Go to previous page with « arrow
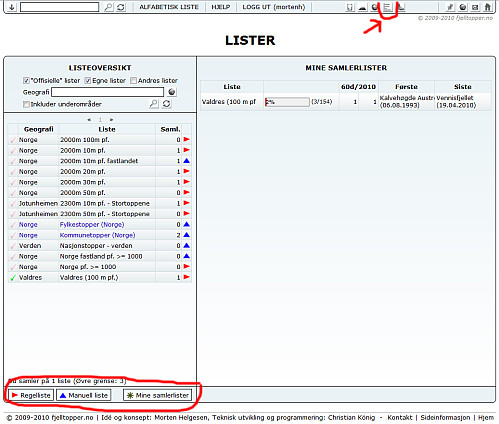This screenshot has height=424, width=499. click(89, 119)
